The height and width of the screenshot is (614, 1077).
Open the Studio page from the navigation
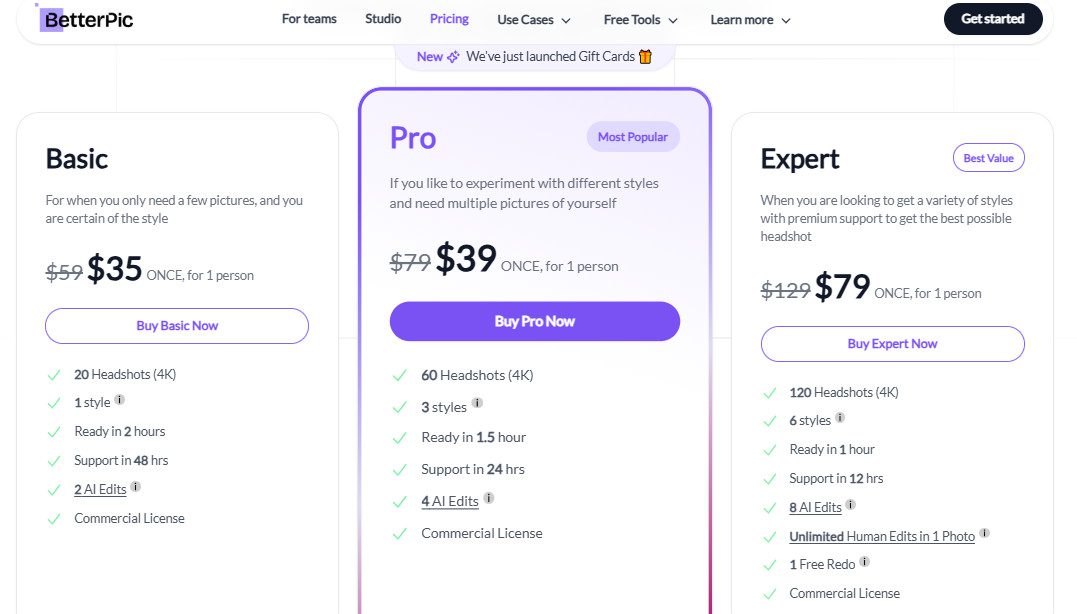(383, 18)
